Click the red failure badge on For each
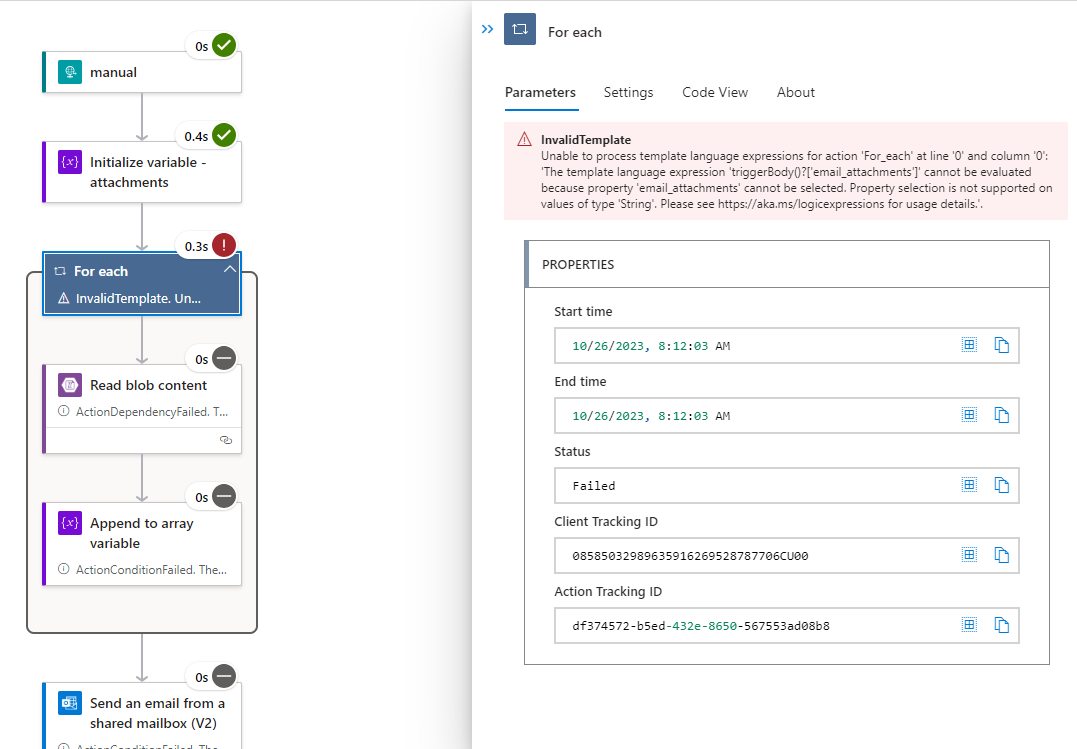 (223, 244)
